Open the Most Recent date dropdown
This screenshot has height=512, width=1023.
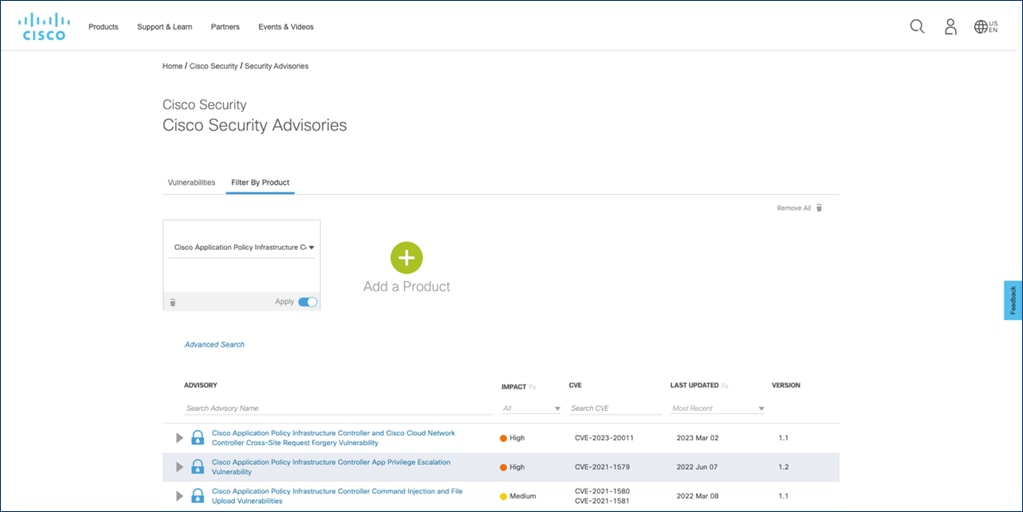717,408
